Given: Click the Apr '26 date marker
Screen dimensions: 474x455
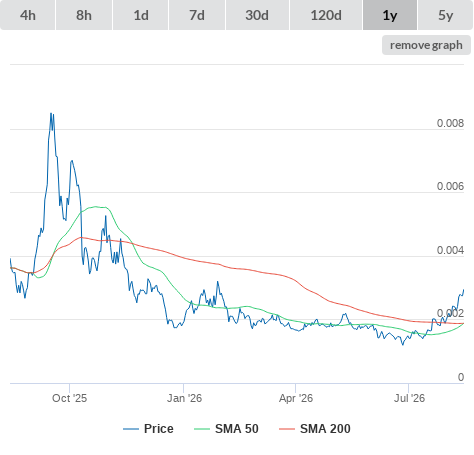Looking at the screenshot, I should click(x=296, y=398).
